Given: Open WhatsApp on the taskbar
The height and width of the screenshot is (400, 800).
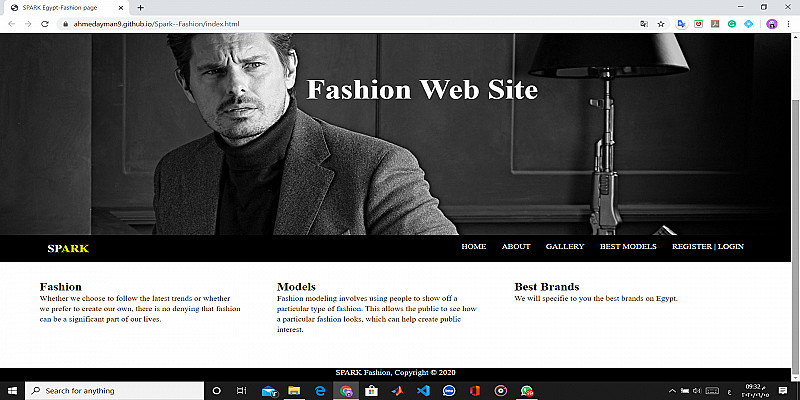Looking at the screenshot, I should pyautogui.click(x=527, y=391).
